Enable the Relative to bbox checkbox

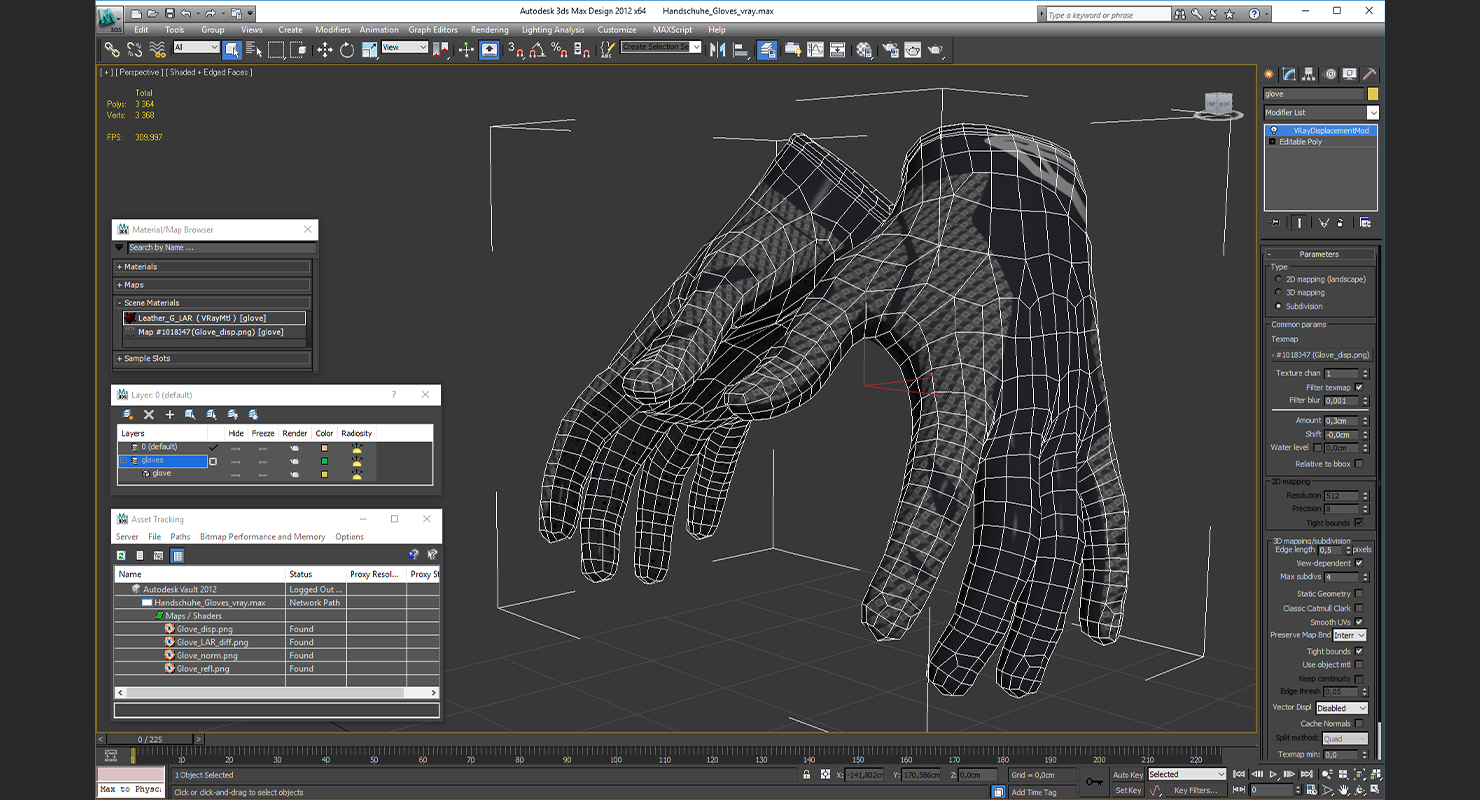tap(1358, 464)
